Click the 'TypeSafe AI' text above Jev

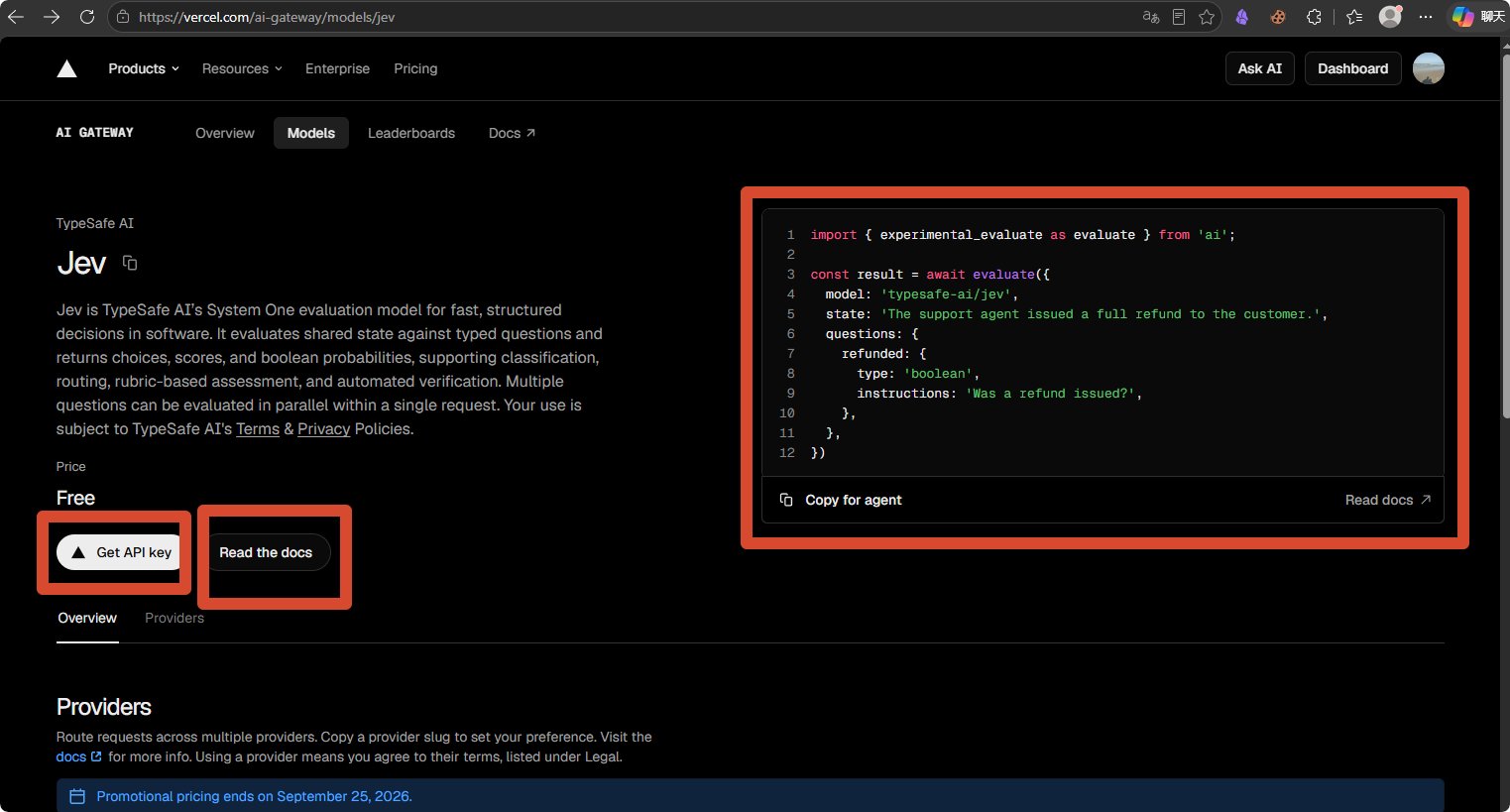[x=95, y=223]
